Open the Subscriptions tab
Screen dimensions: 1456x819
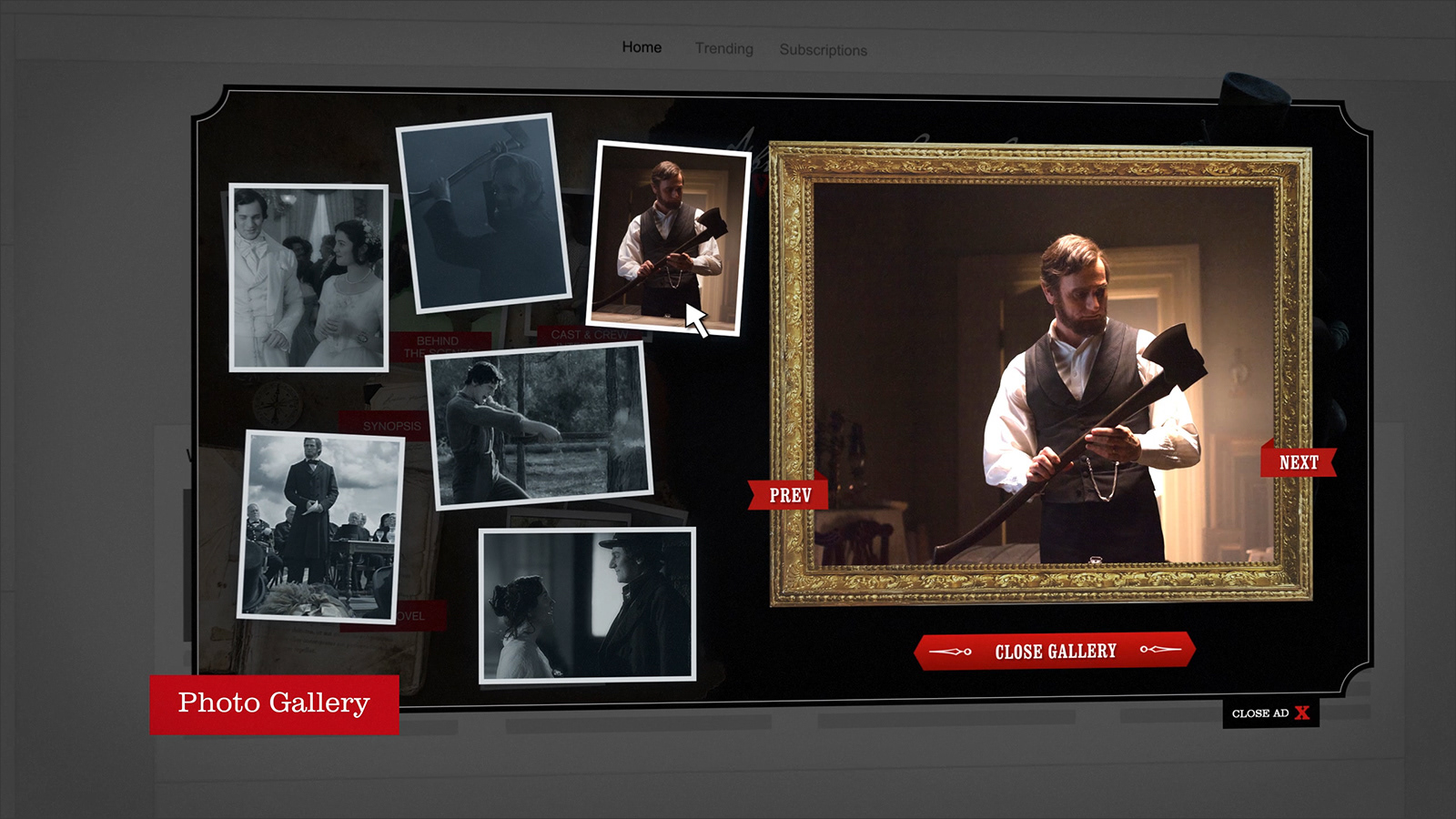pyautogui.click(x=823, y=50)
